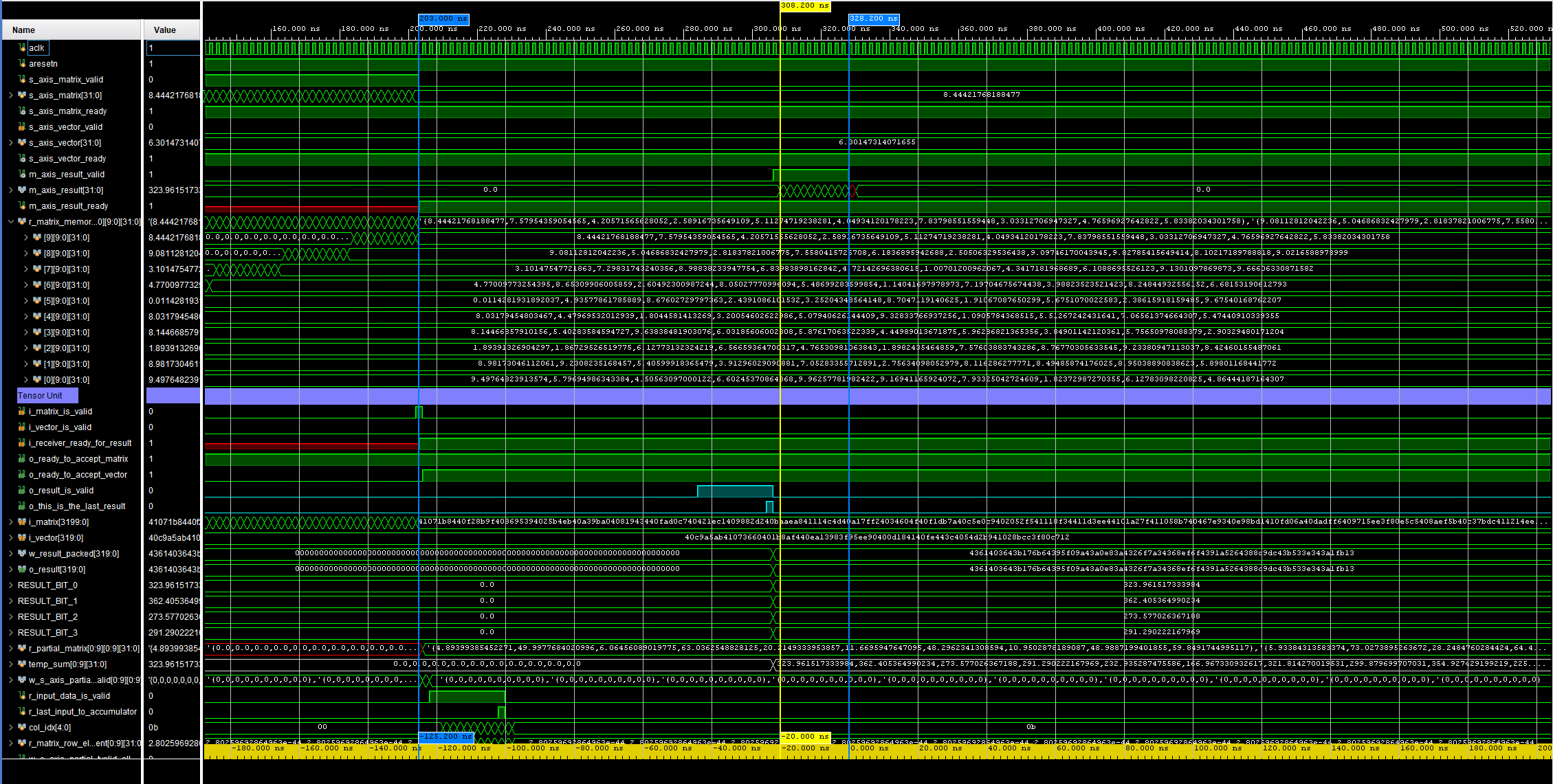Click the Name column header
This screenshot has width=1553, height=784.
pyautogui.click(x=23, y=30)
